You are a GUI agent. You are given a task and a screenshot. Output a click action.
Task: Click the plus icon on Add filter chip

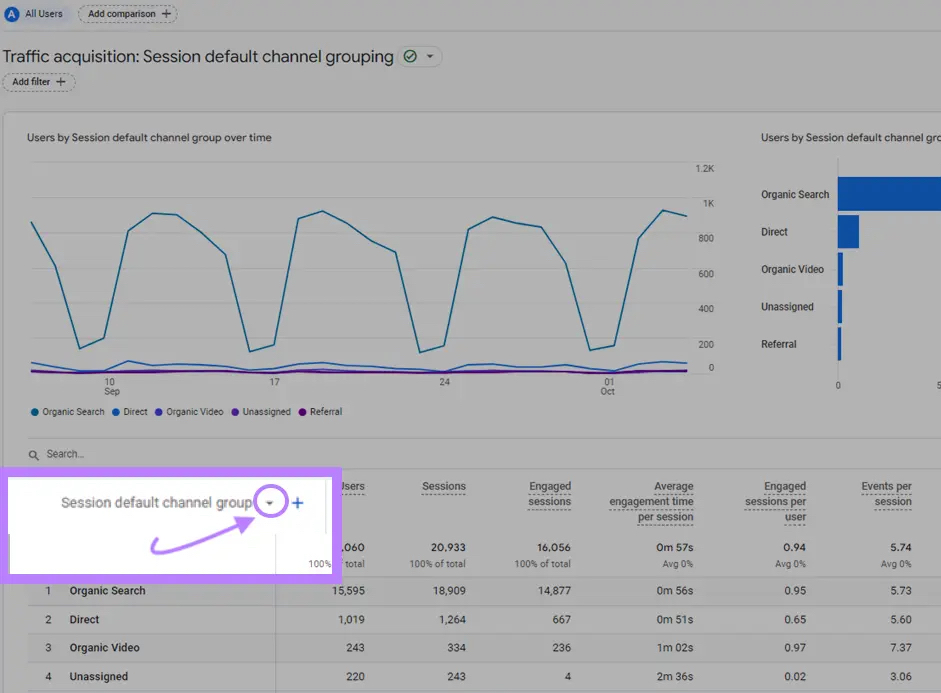pyautogui.click(x=63, y=81)
